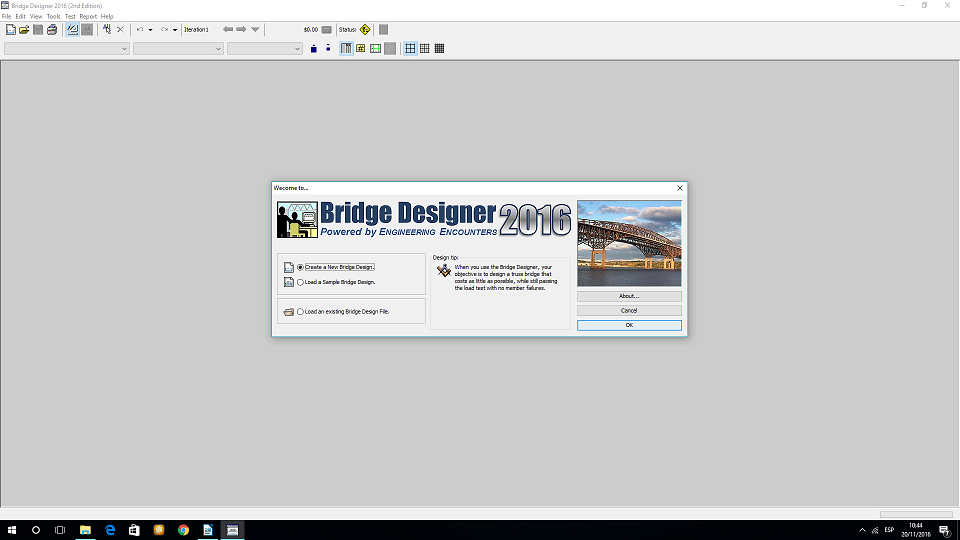Click the Save floppy disk toolbar icon
The height and width of the screenshot is (540, 960).
tap(38, 29)
